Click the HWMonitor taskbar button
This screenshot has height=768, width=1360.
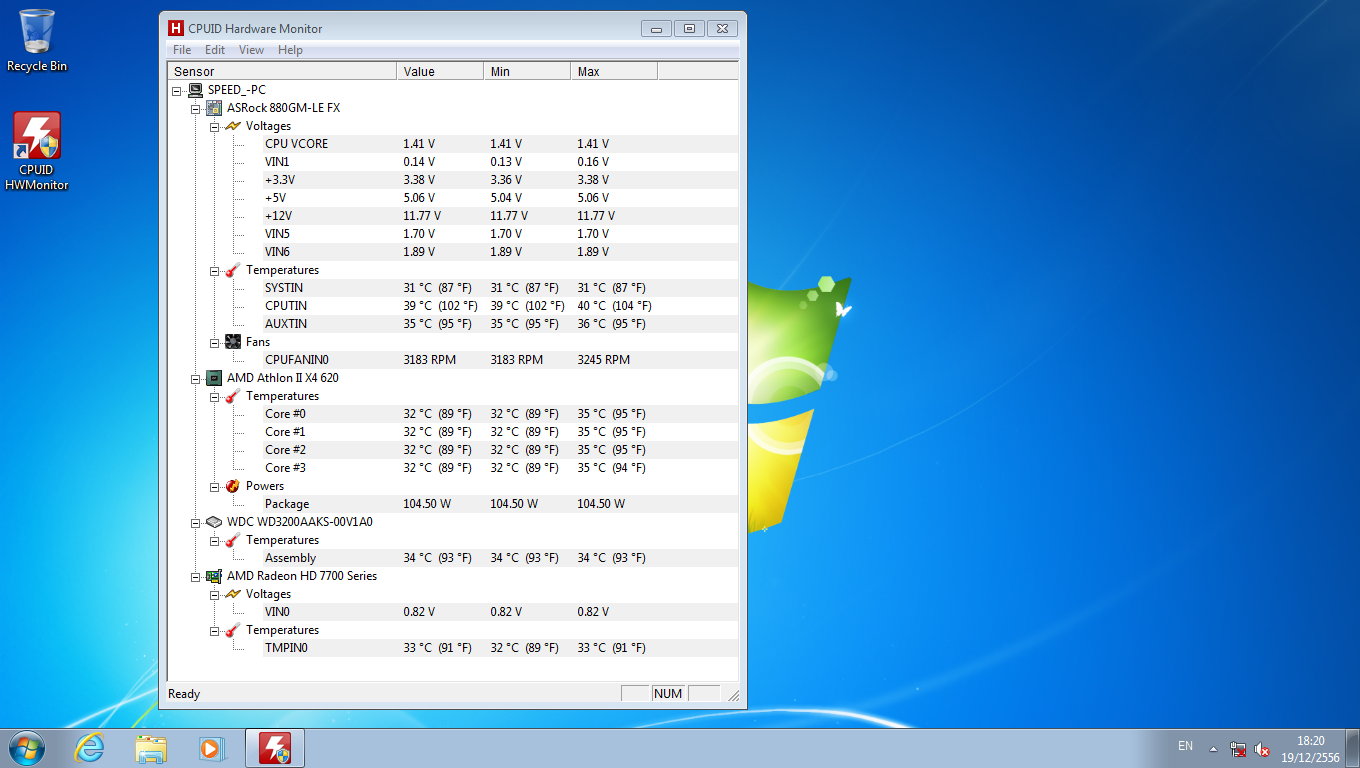click(x=275, y=748)
